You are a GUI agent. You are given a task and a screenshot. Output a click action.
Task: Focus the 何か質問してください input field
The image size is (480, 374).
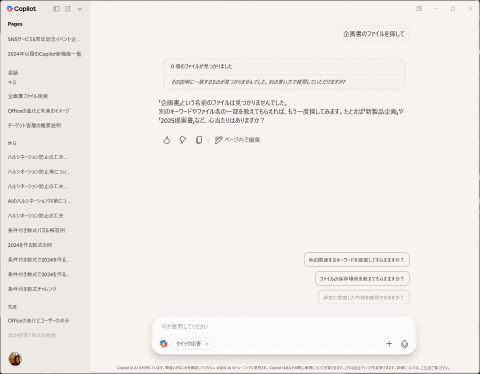point(283,326)
